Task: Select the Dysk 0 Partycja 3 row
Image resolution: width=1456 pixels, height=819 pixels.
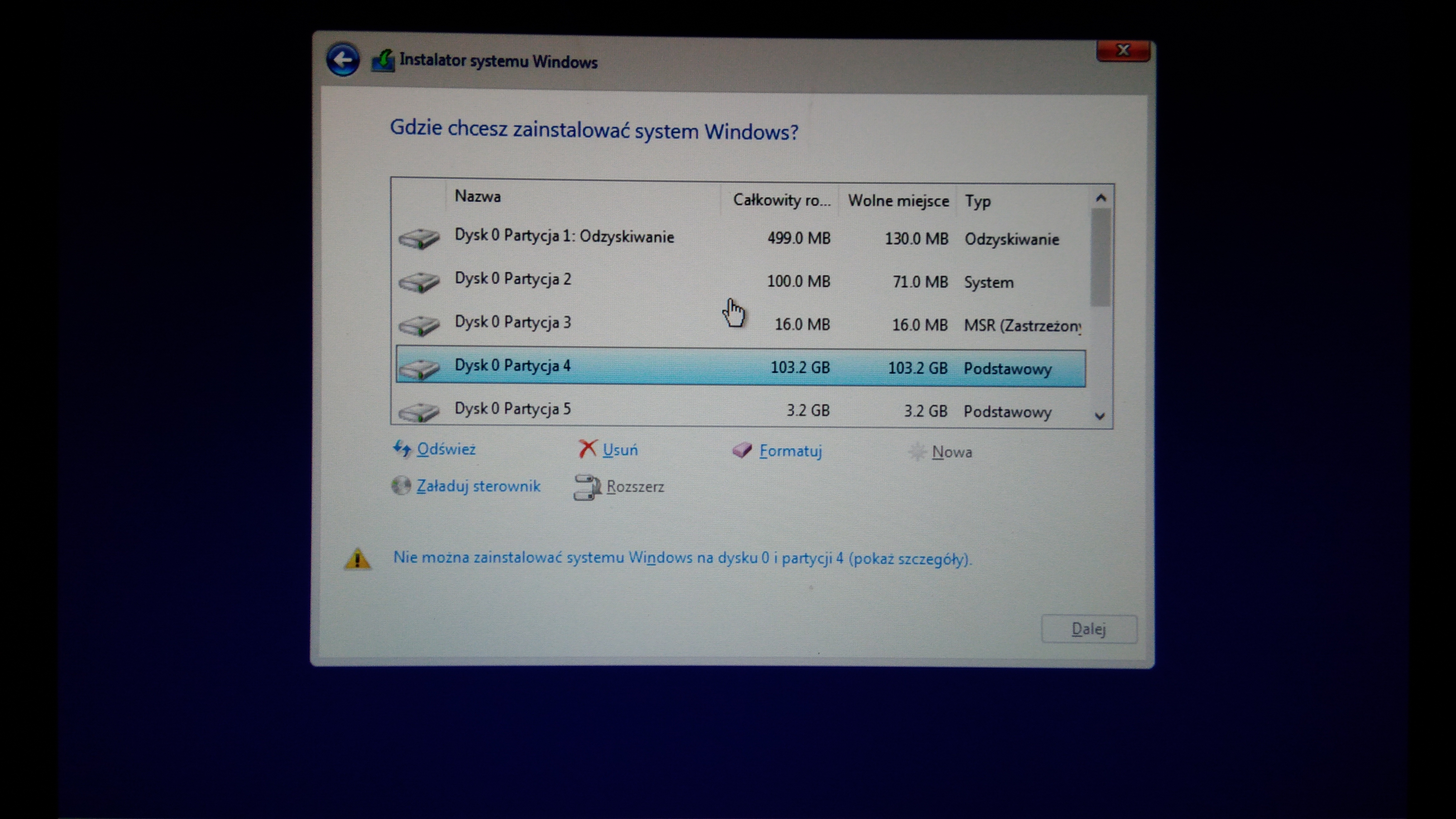Action: coord(740,325)
